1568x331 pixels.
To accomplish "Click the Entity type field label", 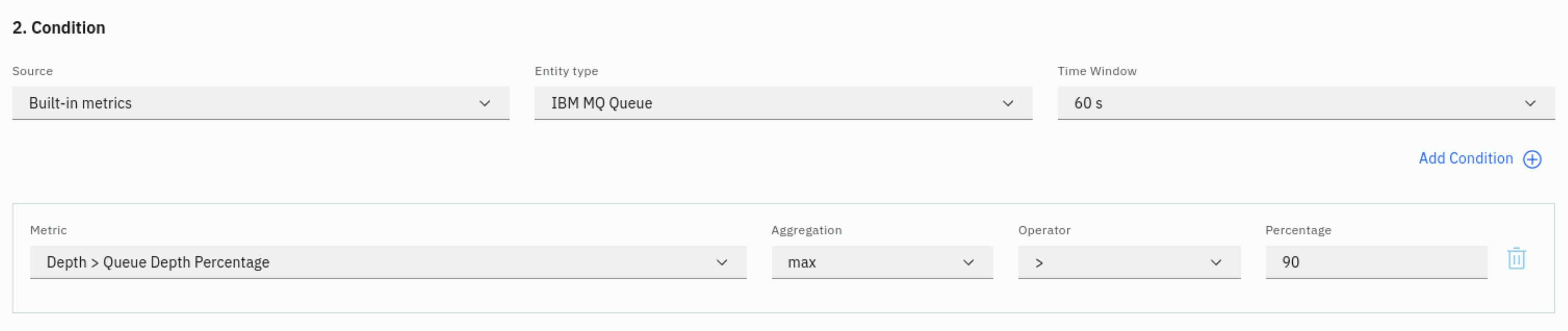I will (566, 71).
